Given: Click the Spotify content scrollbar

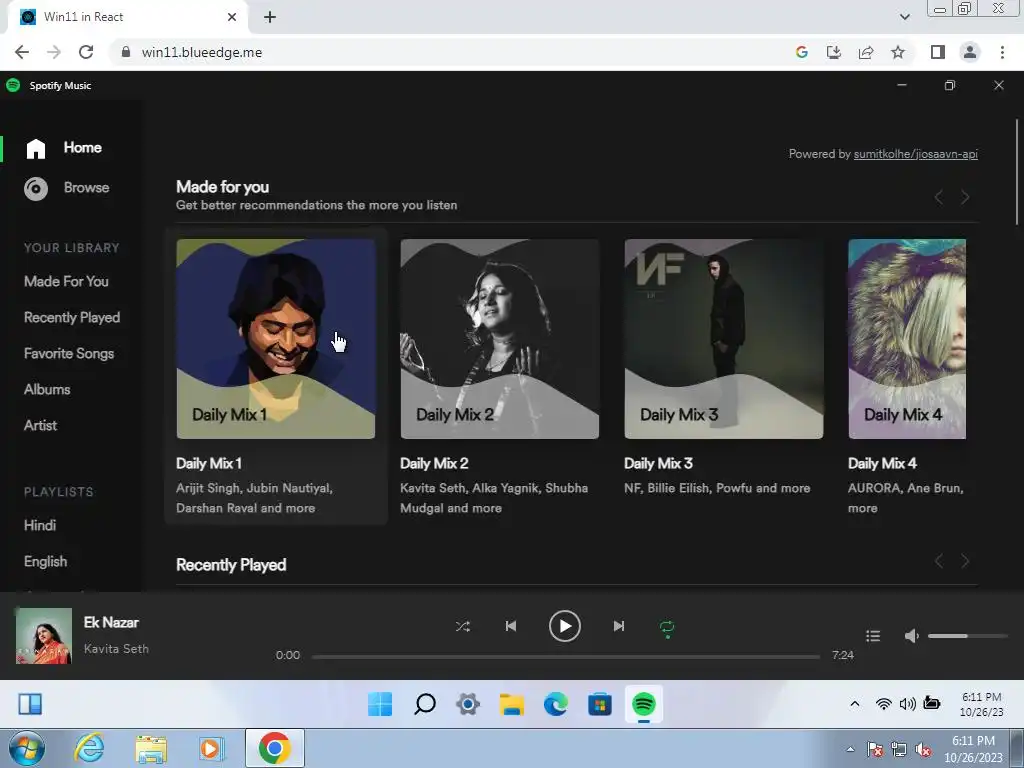Looking at the screenshot, I should tap(1016, 172).
